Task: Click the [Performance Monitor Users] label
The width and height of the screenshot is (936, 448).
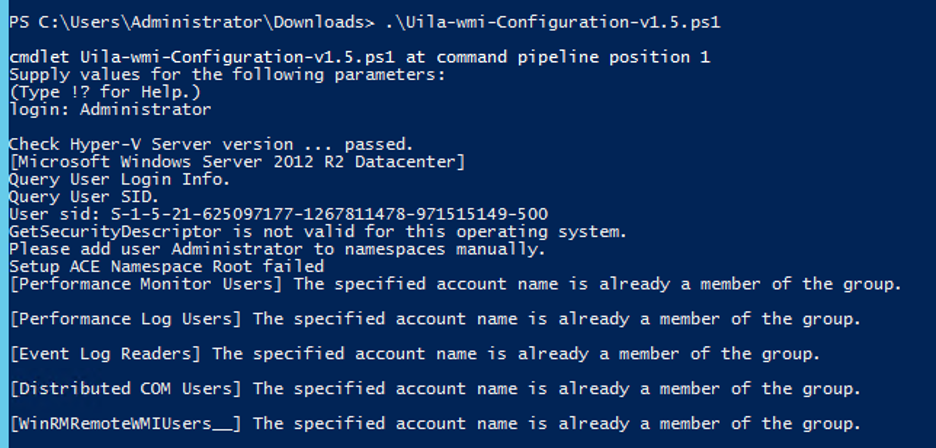Action: (x=146, y=284)
